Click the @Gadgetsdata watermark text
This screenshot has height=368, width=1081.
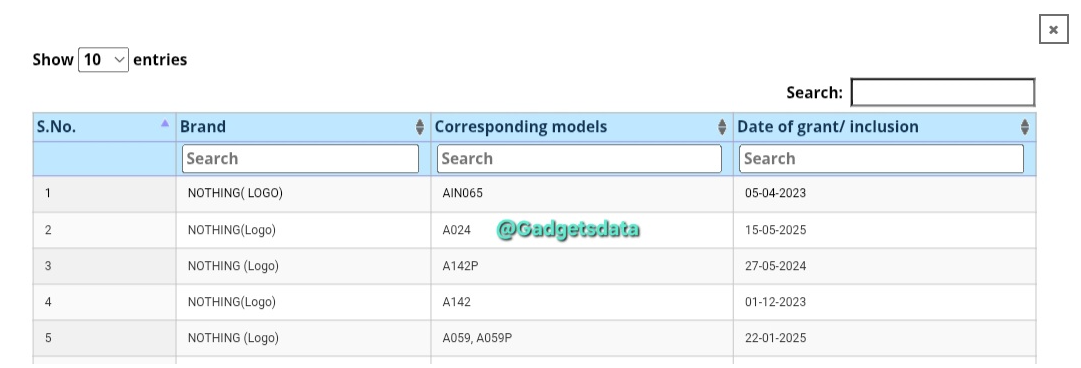click(x=568, y=229)
